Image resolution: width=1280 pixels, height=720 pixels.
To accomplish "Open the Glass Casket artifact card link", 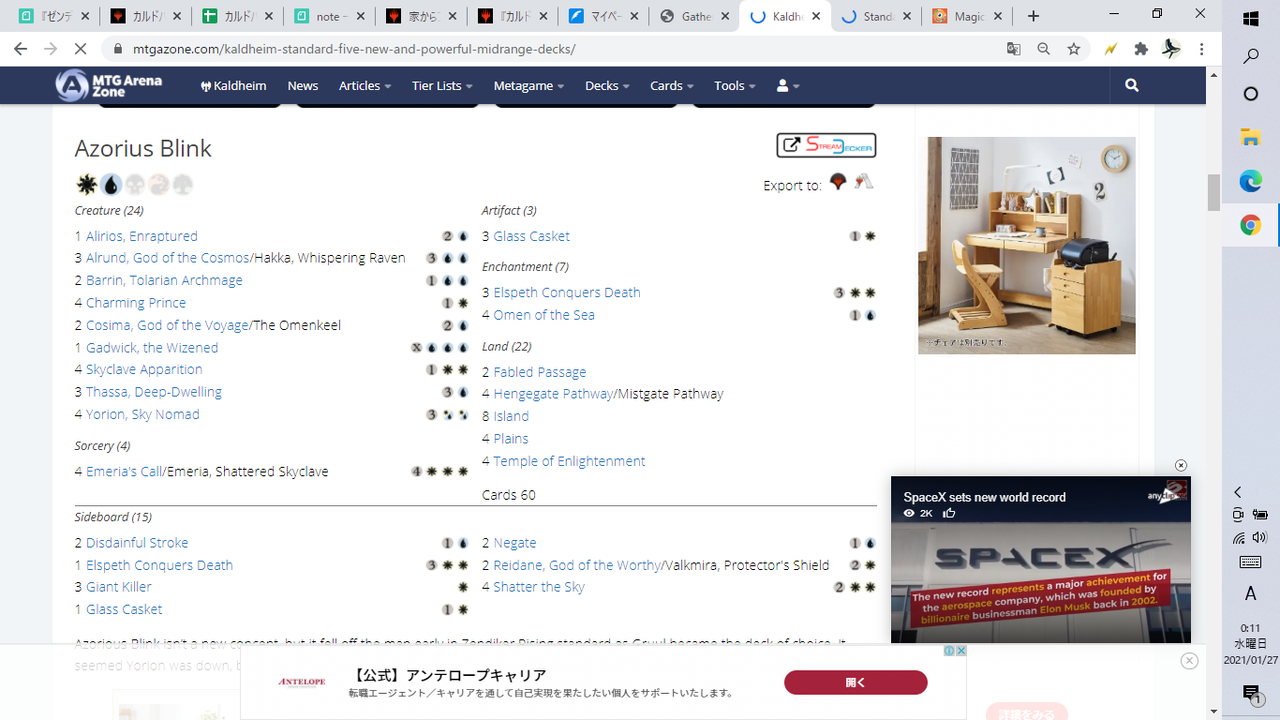I will 531,236.
